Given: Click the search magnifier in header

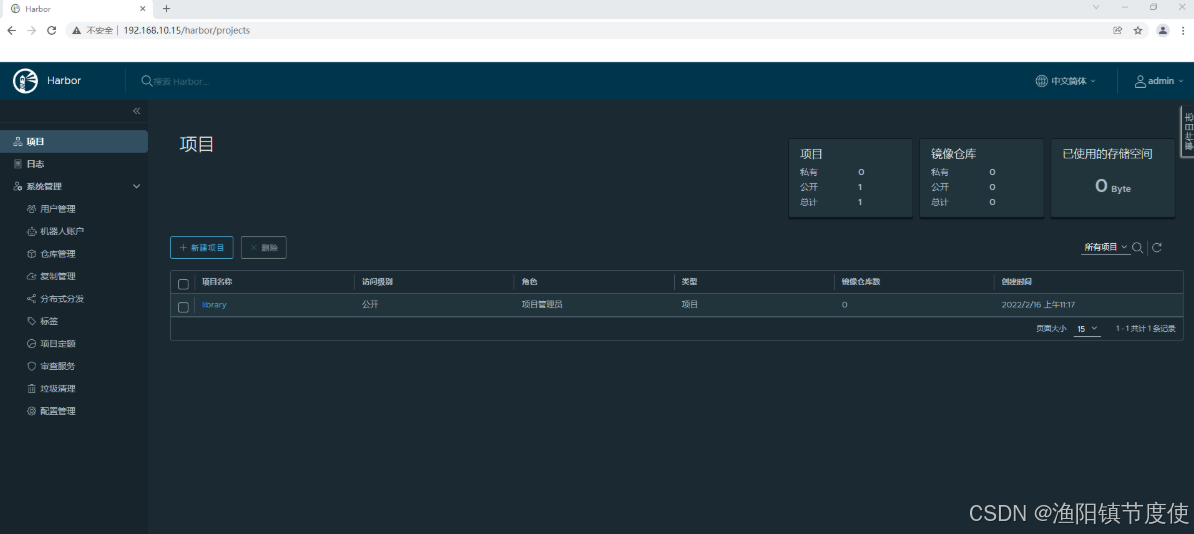Looking at the screenshot, I should pyautogui.click(x=146, y=81).
